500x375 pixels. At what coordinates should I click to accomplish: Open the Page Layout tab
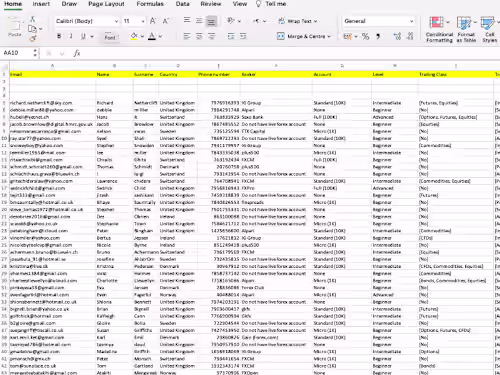106,4
